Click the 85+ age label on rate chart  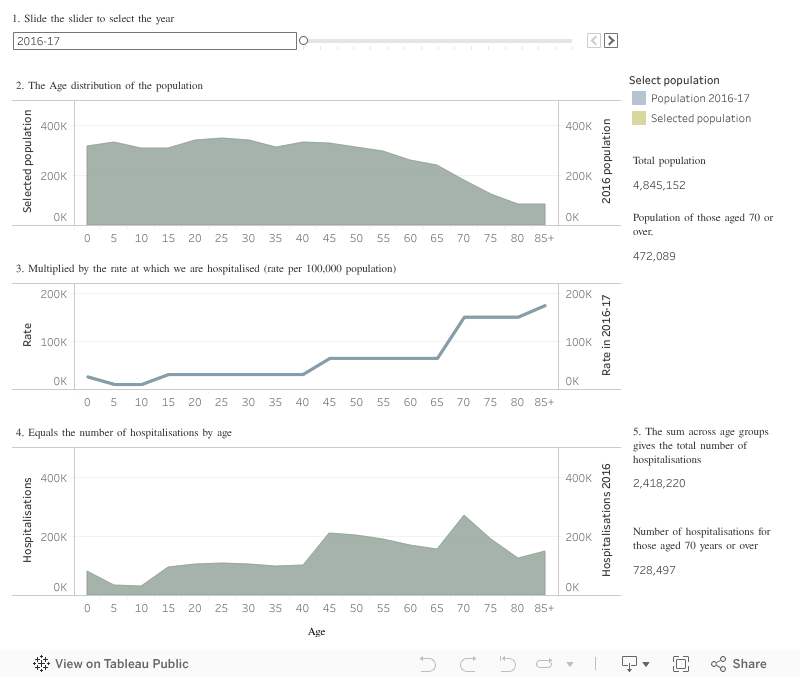click(545, 402)
